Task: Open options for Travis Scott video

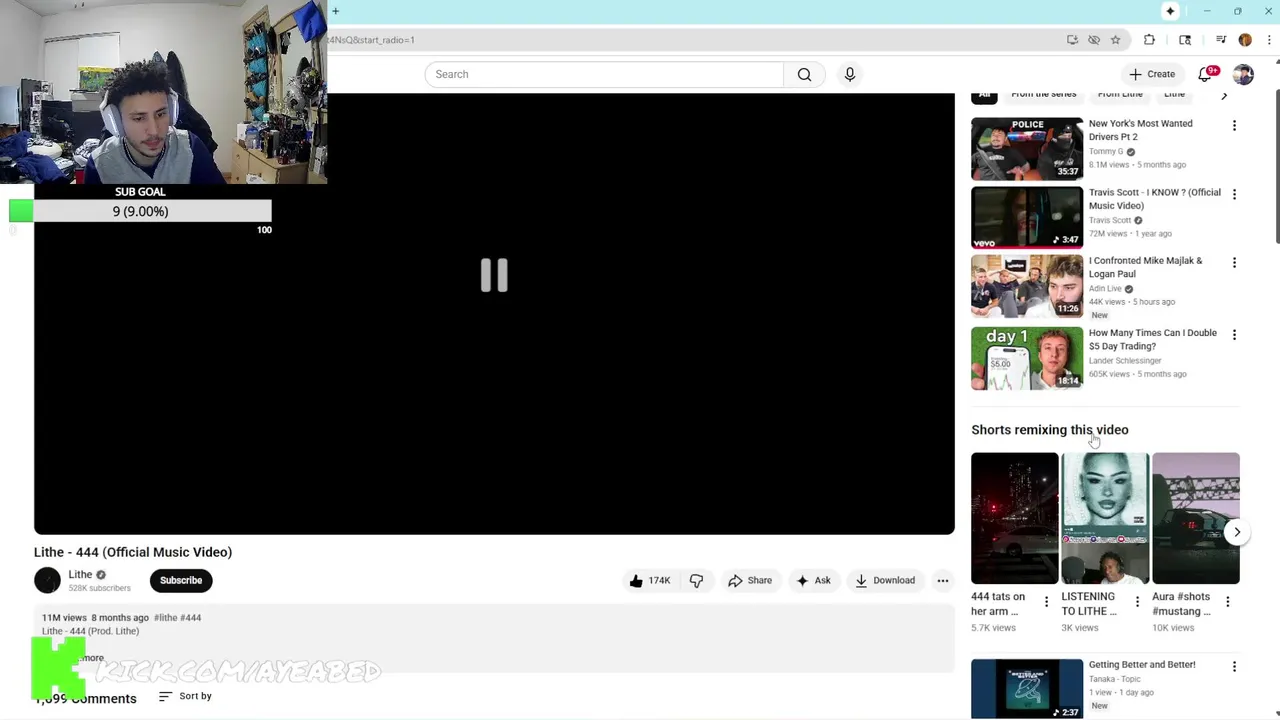Action: 1234,194
